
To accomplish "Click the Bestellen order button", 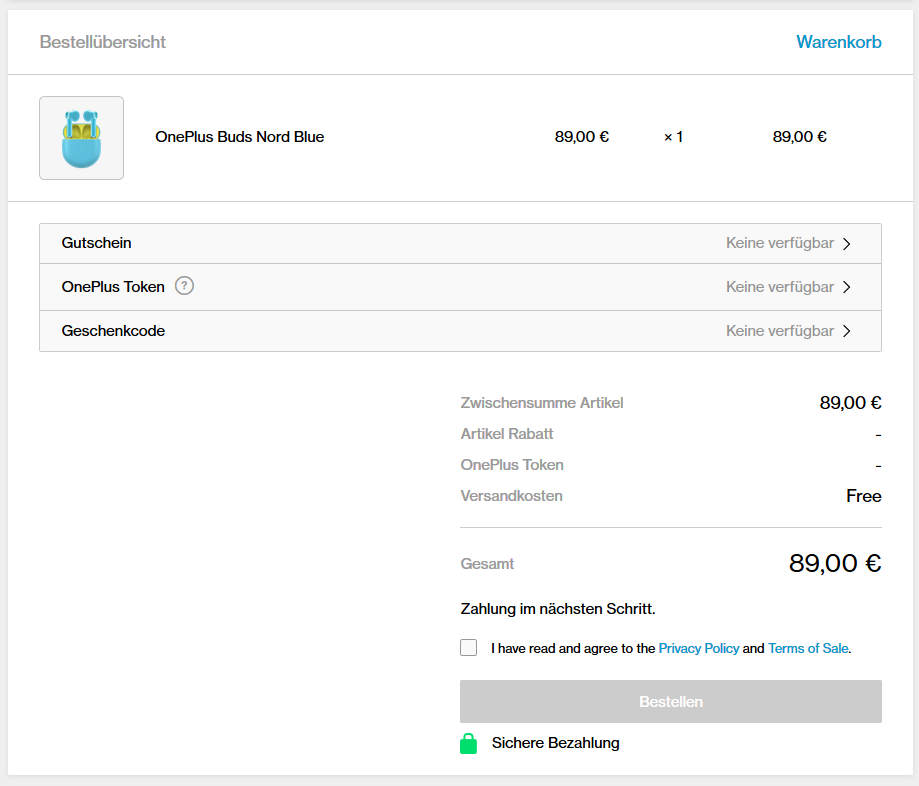I will pyautogui.click(x=670, y=702).
